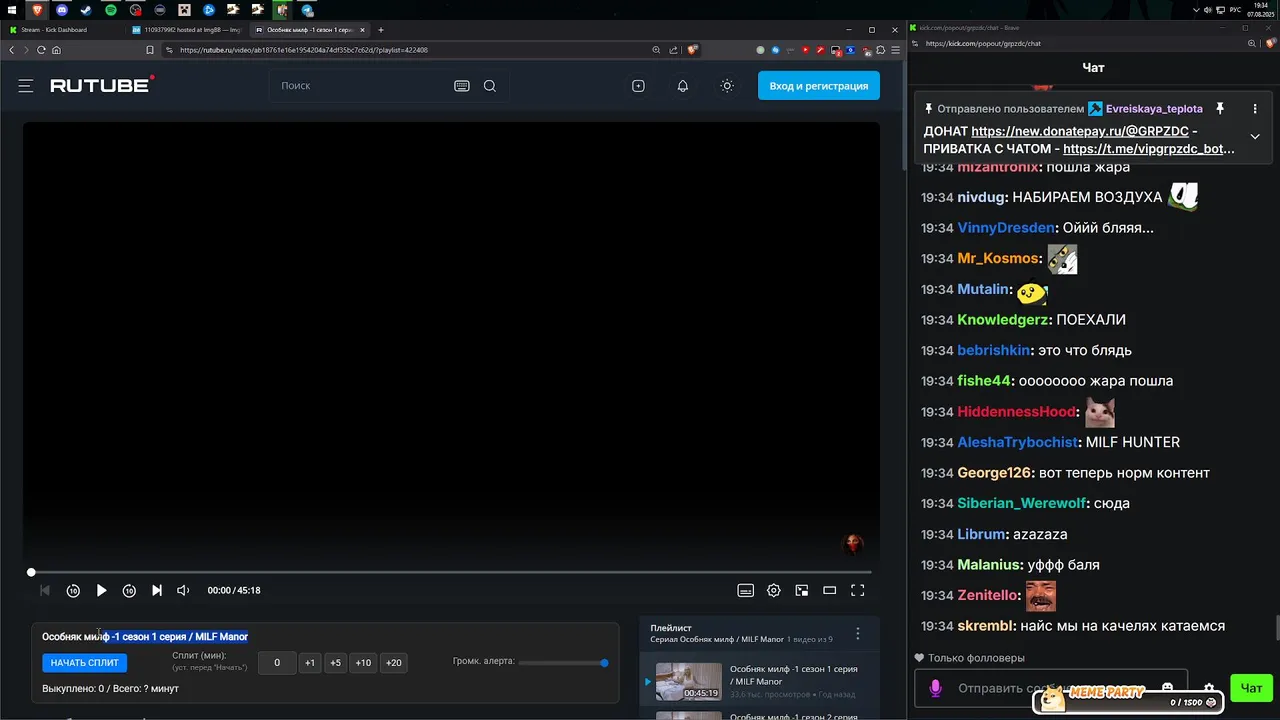Go to previous video in player

pyautogui.click(x=45, y=591)
